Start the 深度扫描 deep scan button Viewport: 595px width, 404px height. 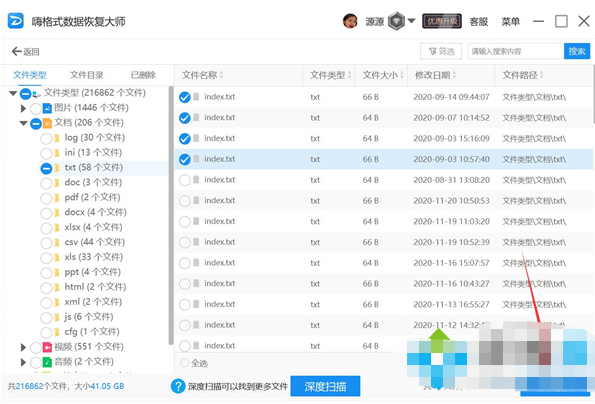pos(325,387)
